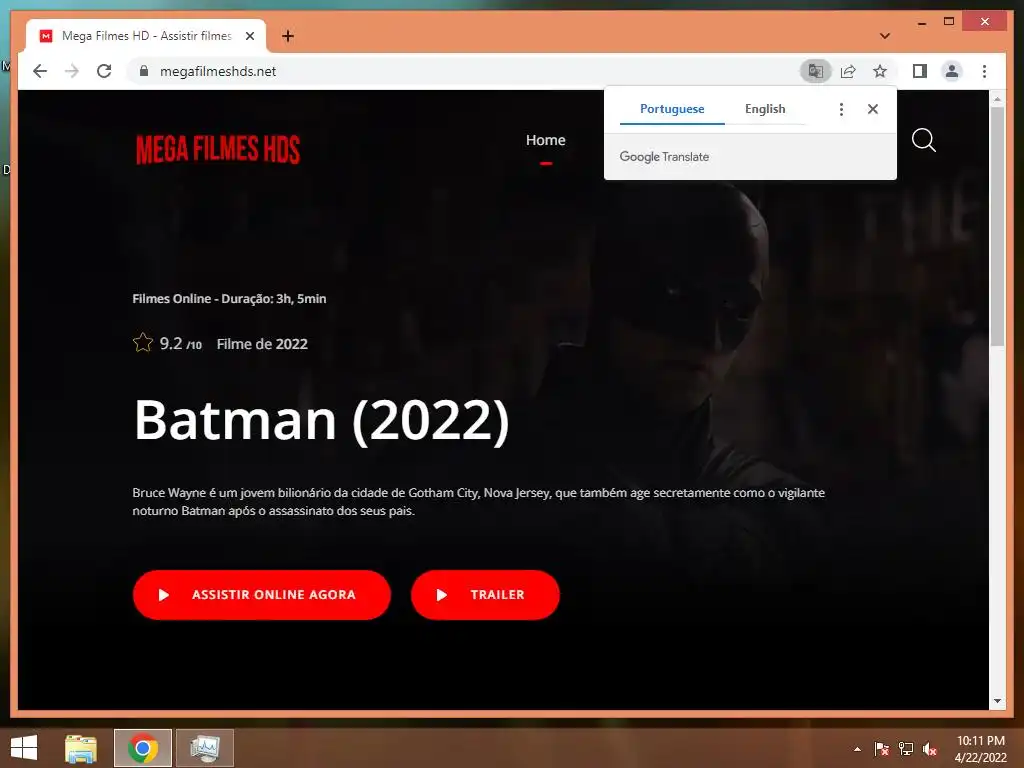Show hidden system tray icons arrow

(x=857, y=749)
